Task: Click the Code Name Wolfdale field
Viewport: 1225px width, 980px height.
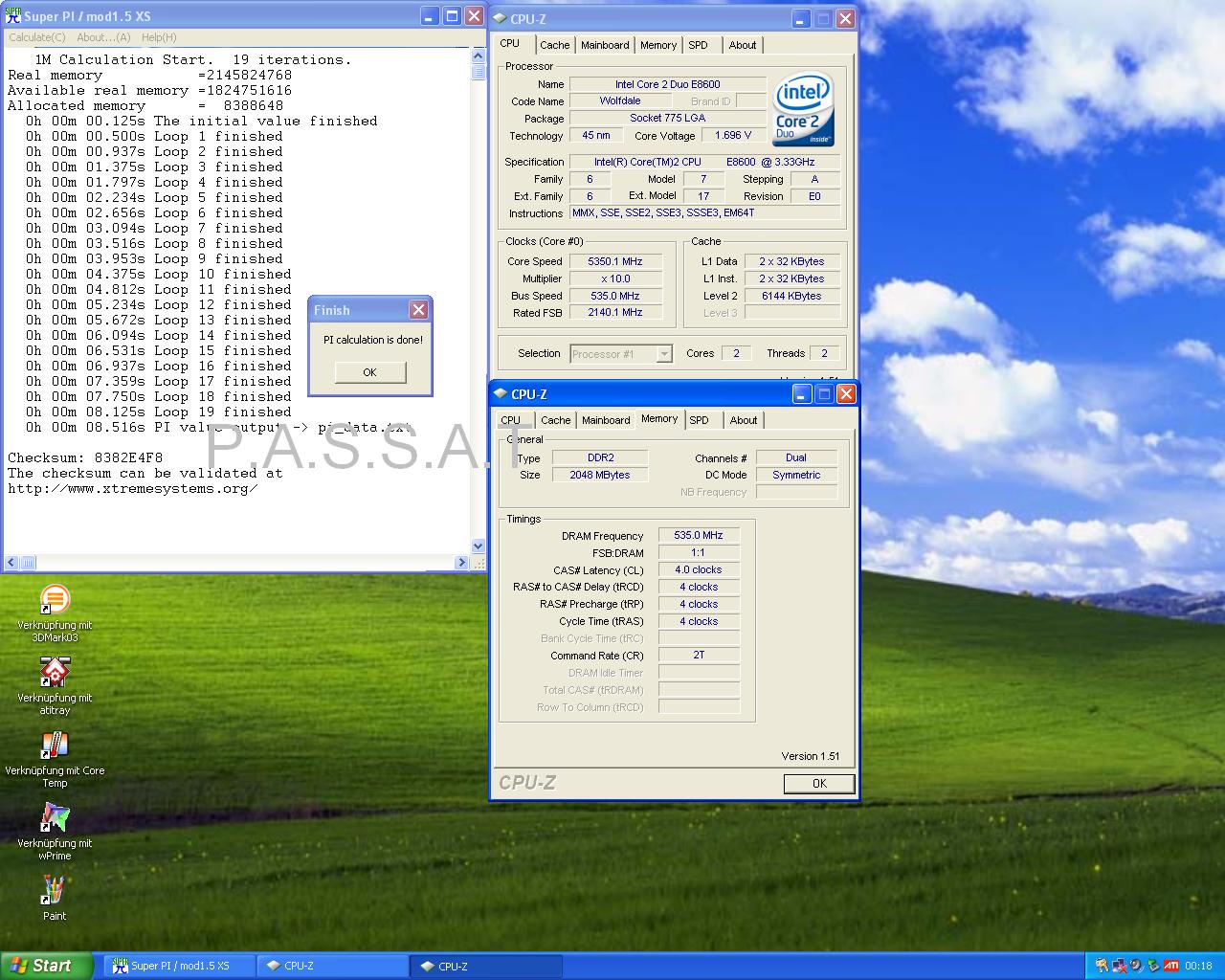Action: click(x=620, y=100)
